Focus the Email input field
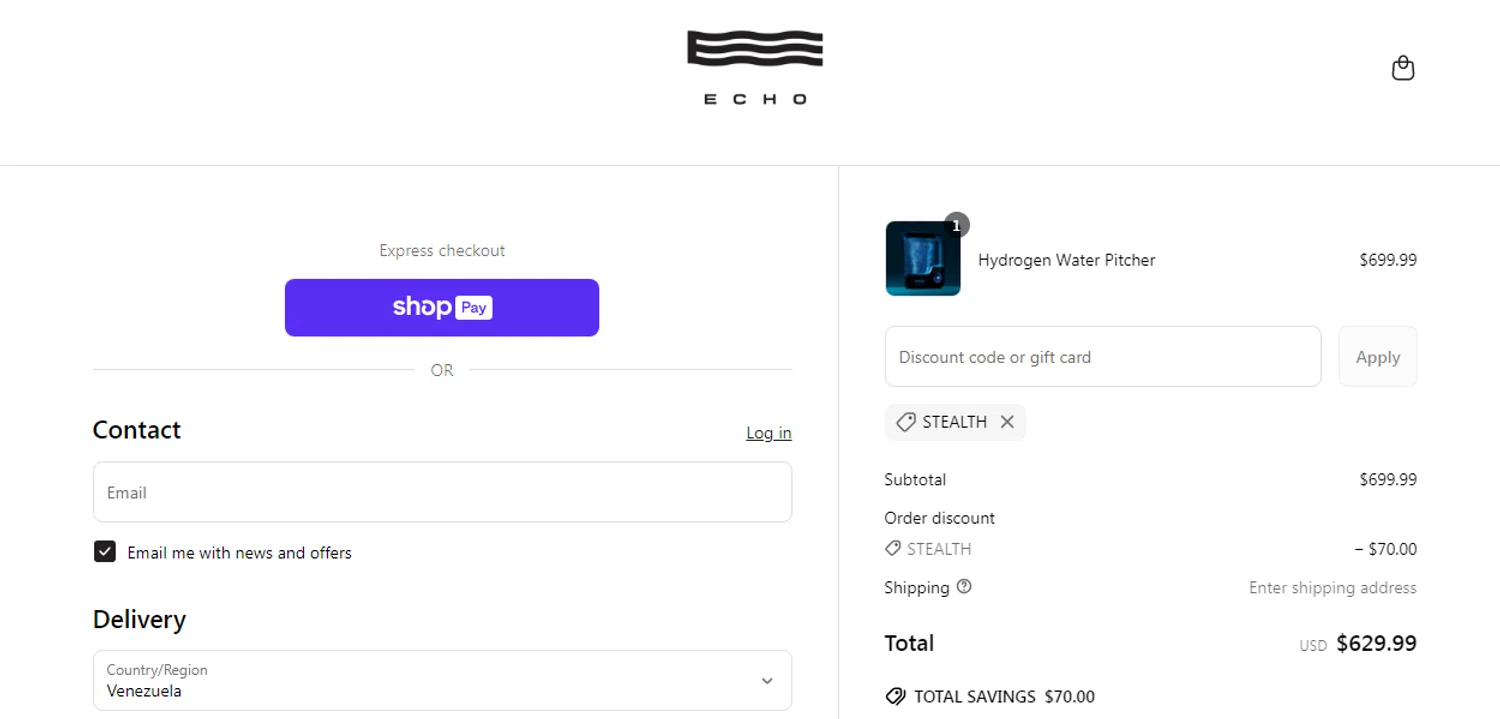Image resolution: width=1500 pixels, height=719 pixels. pyautogui.click(x=442, y=492)
